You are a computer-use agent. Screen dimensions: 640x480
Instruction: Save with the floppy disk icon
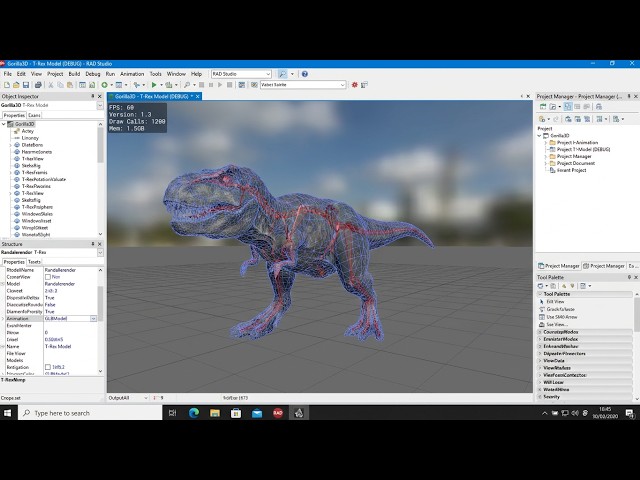(x=26, y=85)
